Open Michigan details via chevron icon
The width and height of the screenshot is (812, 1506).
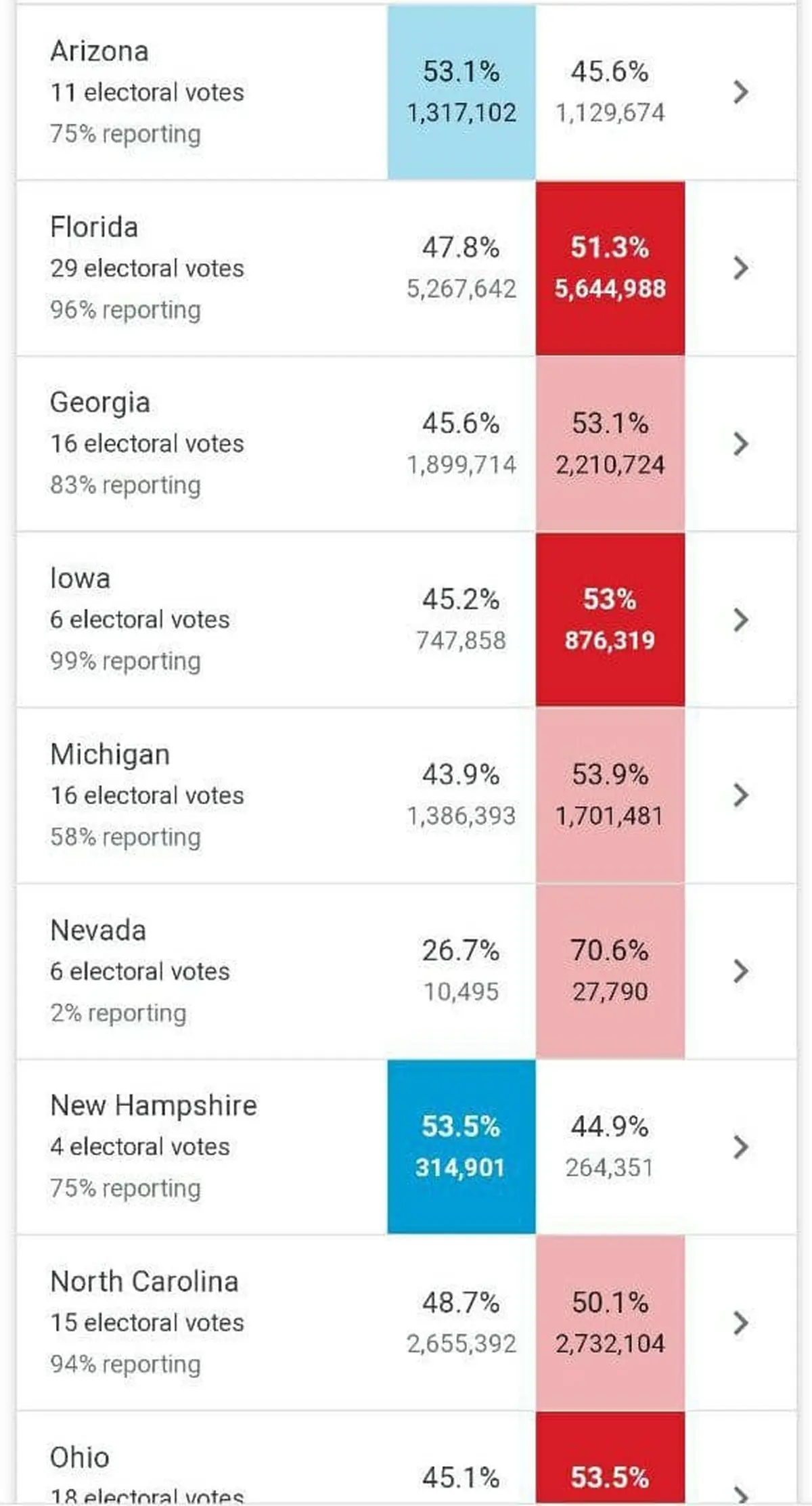coord(741,795)
